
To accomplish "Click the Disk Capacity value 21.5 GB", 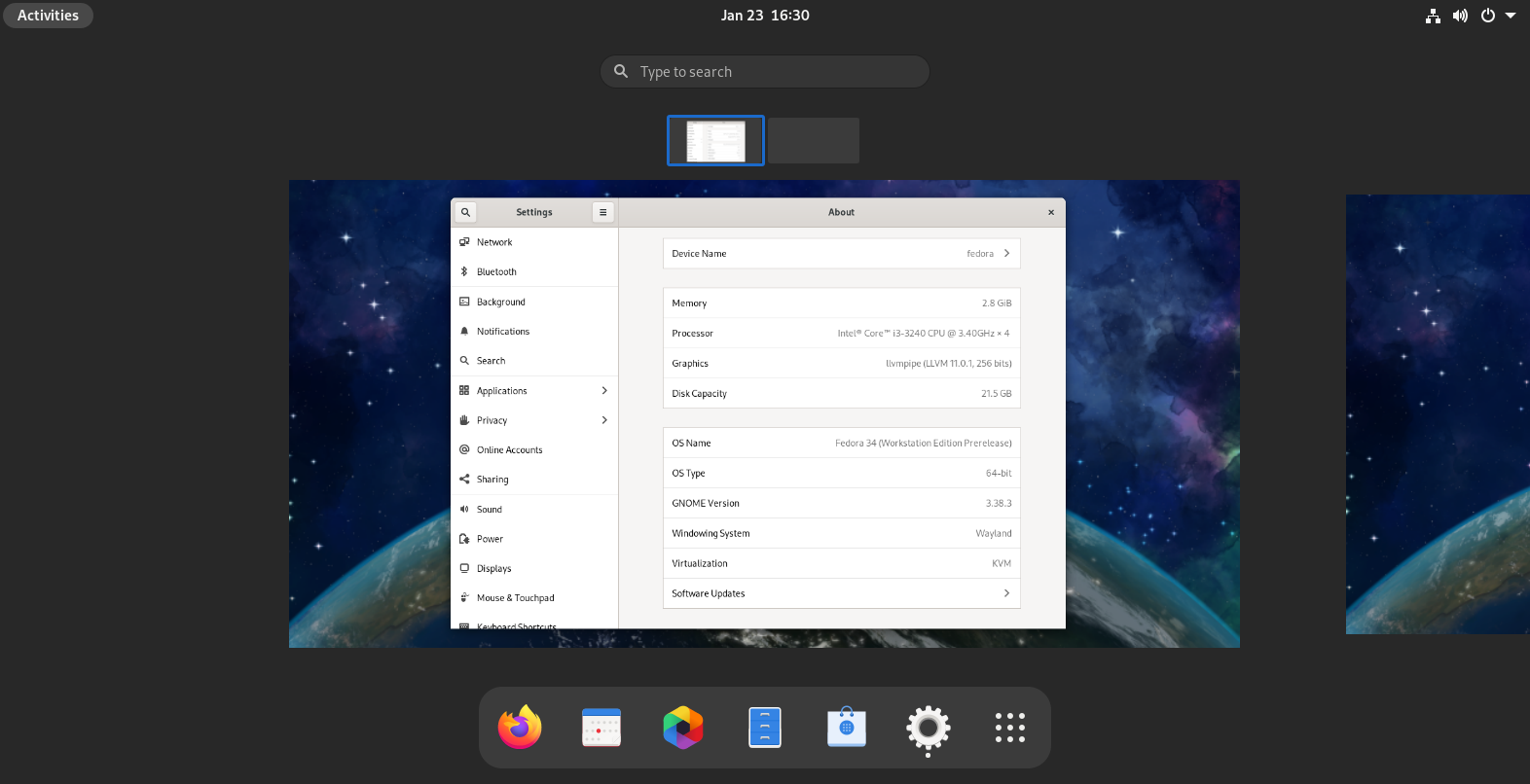I will pyautogui.click(x=997, y=394).
